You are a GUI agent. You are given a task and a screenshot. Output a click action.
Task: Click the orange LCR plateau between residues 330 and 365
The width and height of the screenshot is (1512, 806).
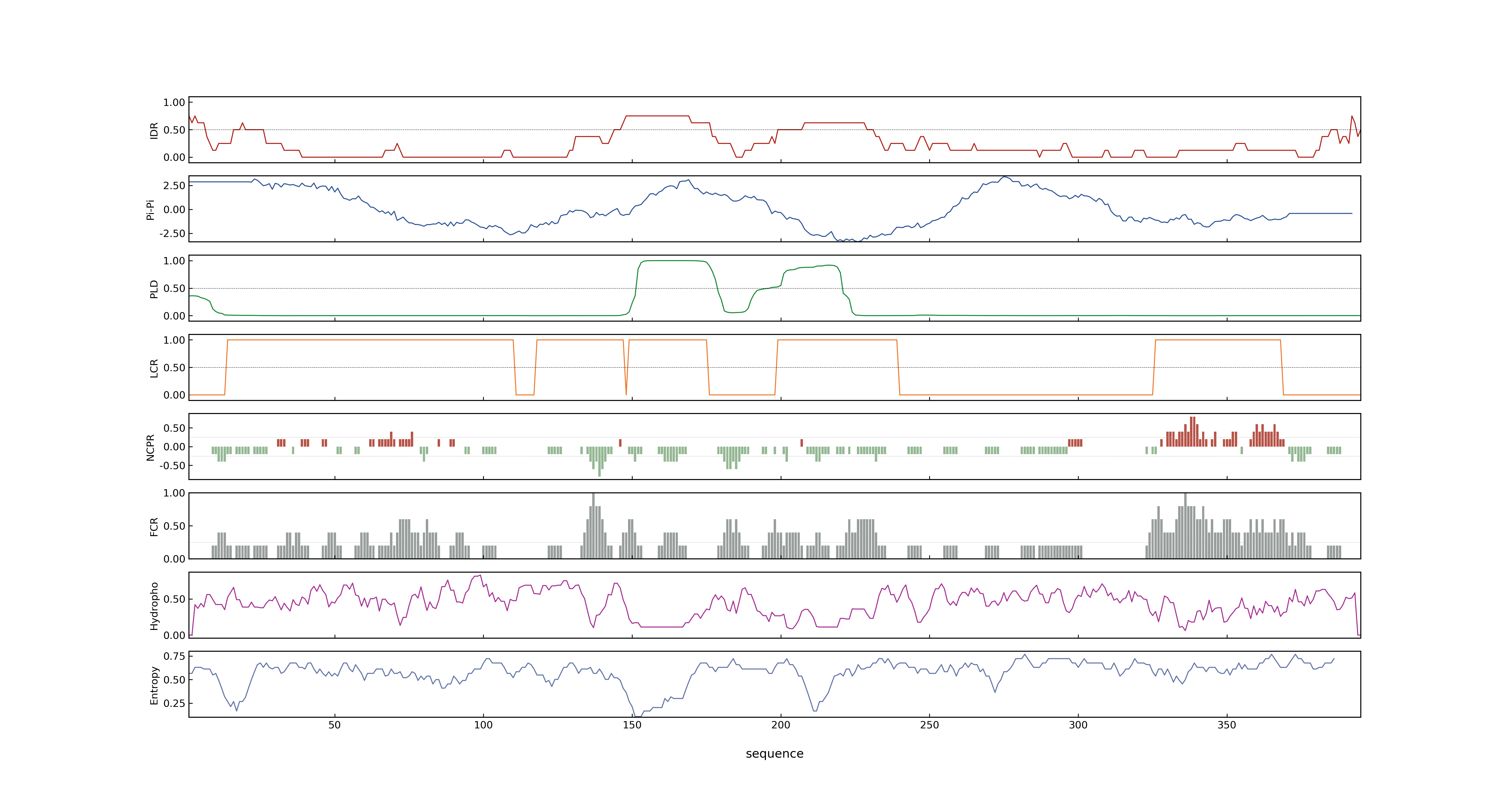click(x=1218, y=340)
